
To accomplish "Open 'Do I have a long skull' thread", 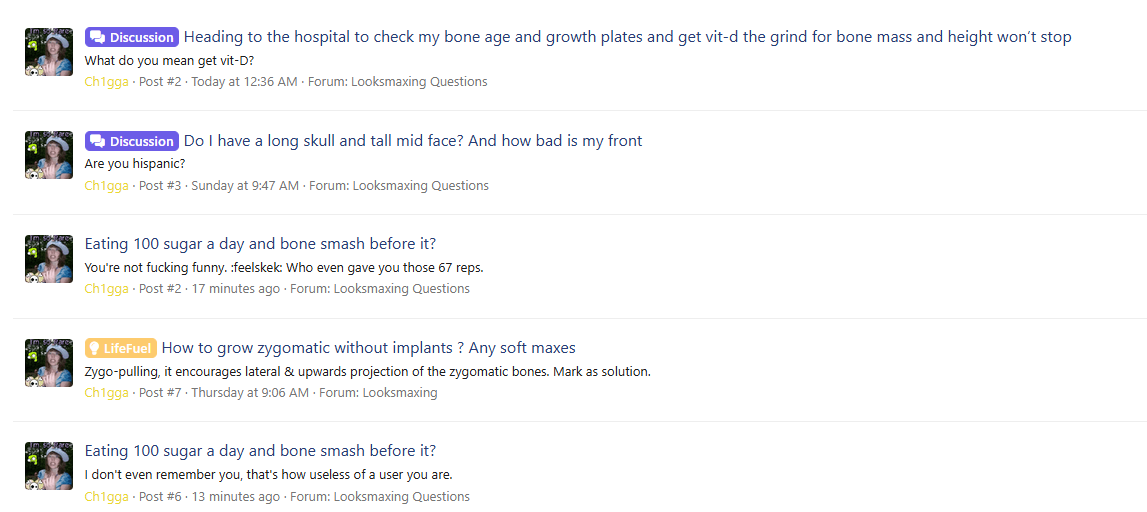I will [413, 140].
